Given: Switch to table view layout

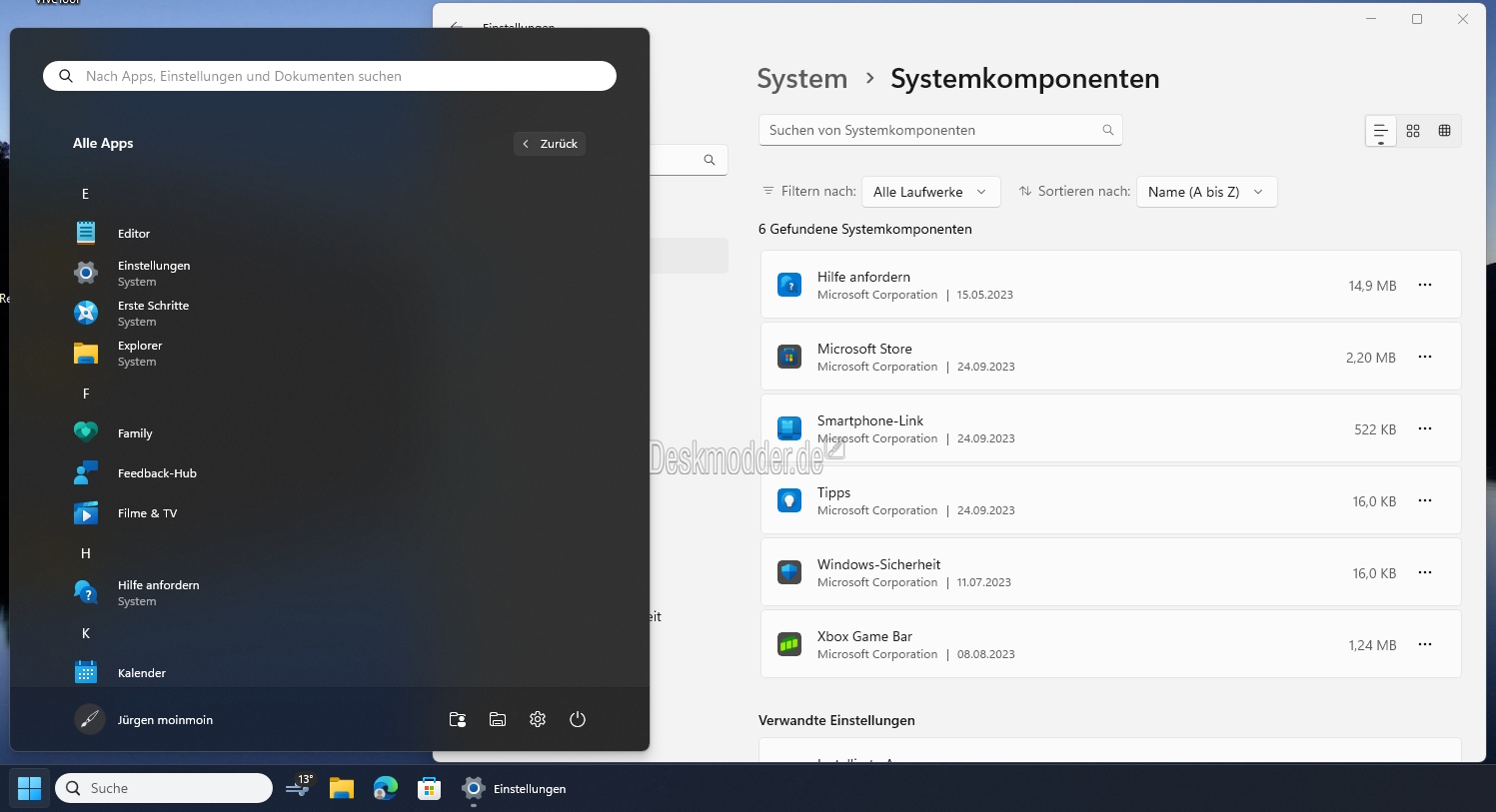Looking at the screenshot, I should click(x=1444, y=131).
